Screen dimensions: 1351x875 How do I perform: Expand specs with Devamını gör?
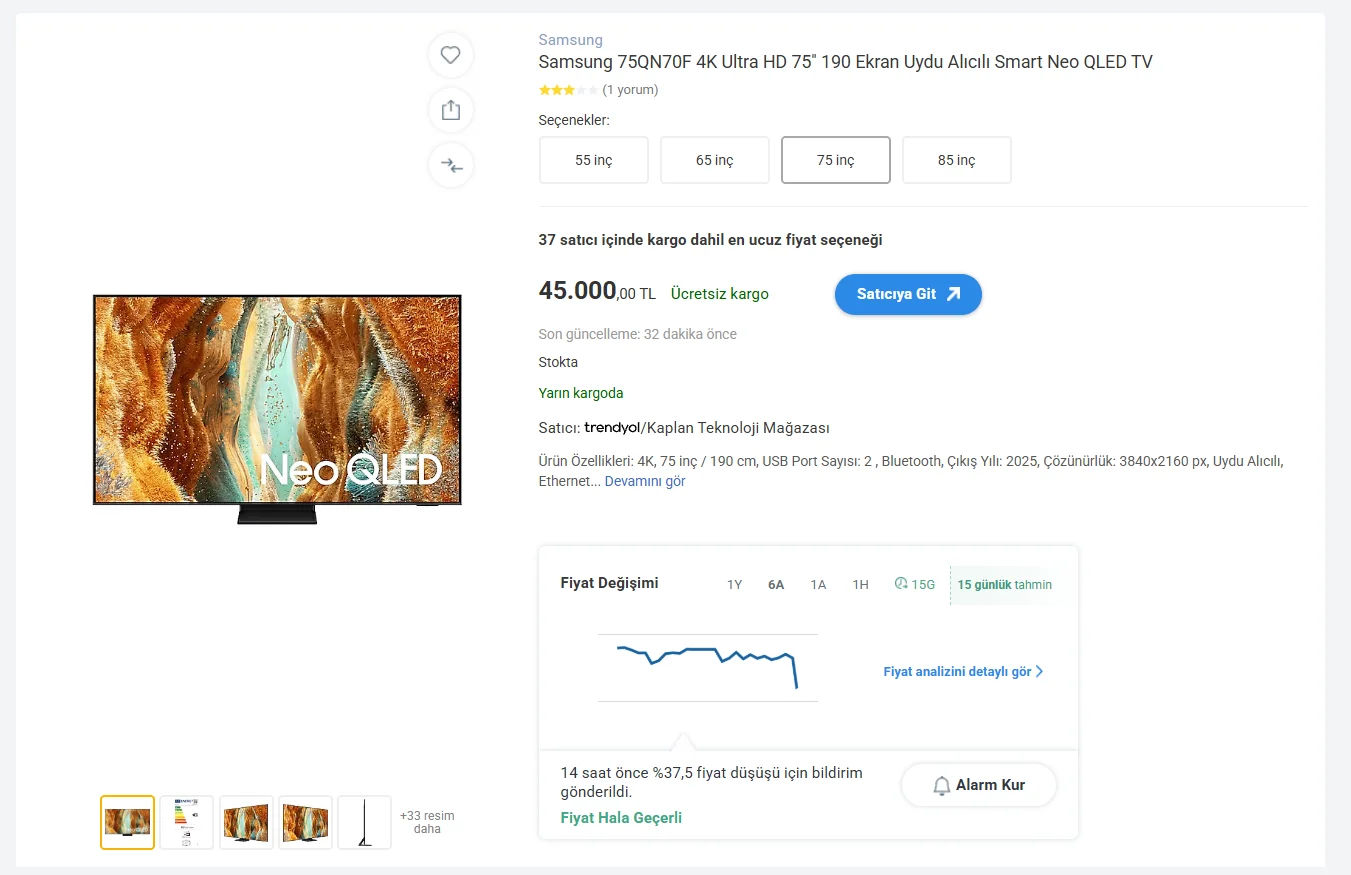pyautogui.click(x=645, y=481)
